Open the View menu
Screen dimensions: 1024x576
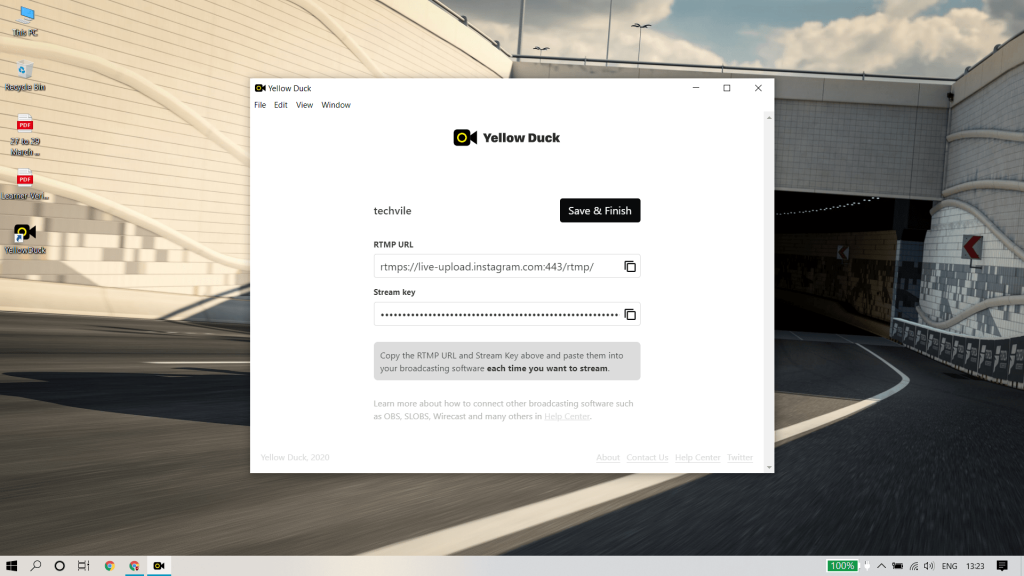304,105
